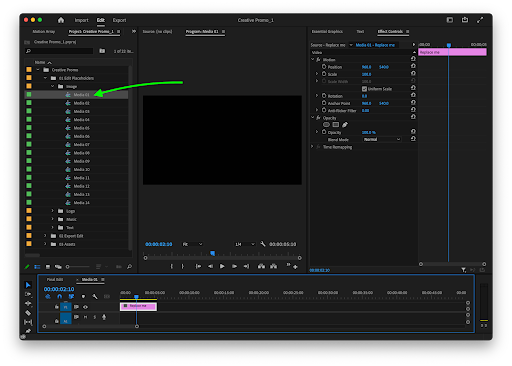Collapse the Motion effect properties
The width and height of the screenshot is (512, 366).
click(x=312, y=59)
